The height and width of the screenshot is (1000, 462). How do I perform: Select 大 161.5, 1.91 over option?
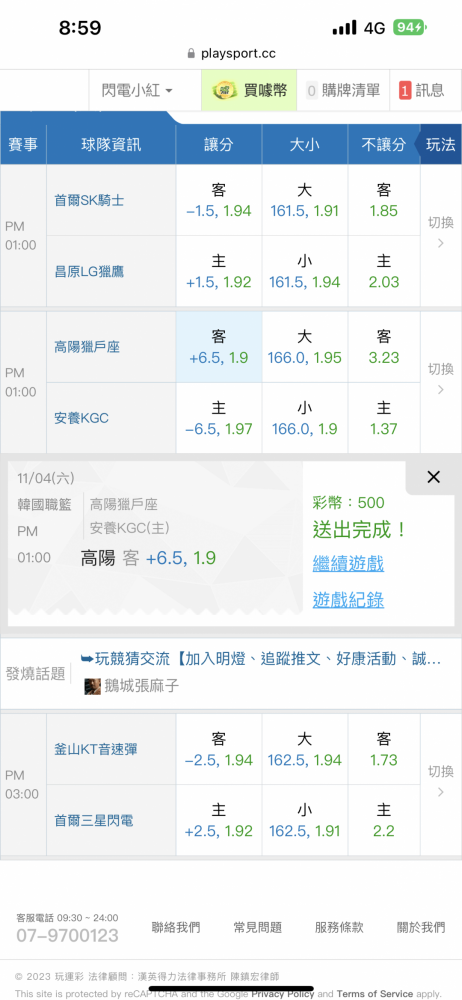click(304, 200)
